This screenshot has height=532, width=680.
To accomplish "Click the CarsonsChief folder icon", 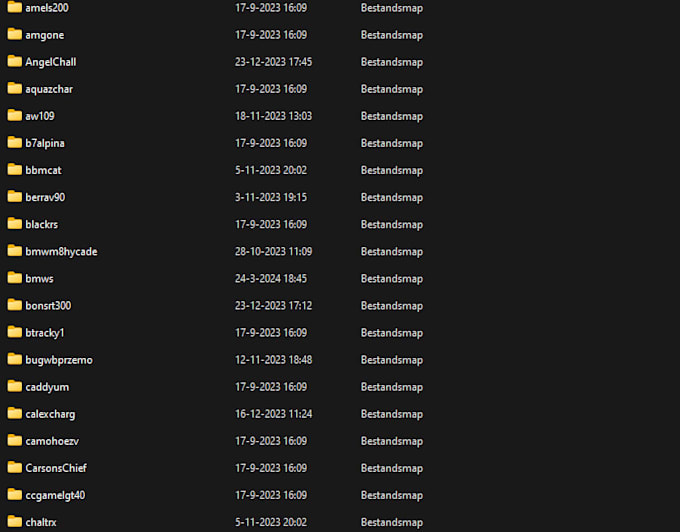I will coord(14,467).
